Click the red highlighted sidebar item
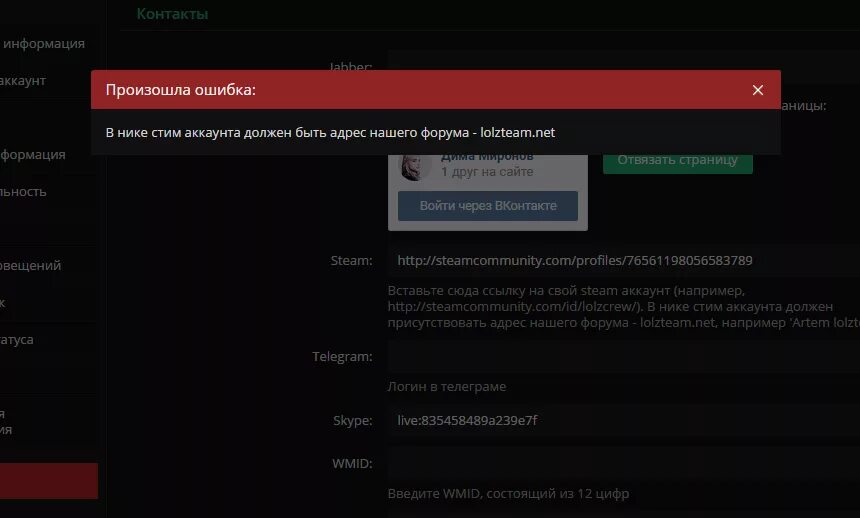Screen dimensions: 860x518 pyautogui.click(x=49, y=481)
